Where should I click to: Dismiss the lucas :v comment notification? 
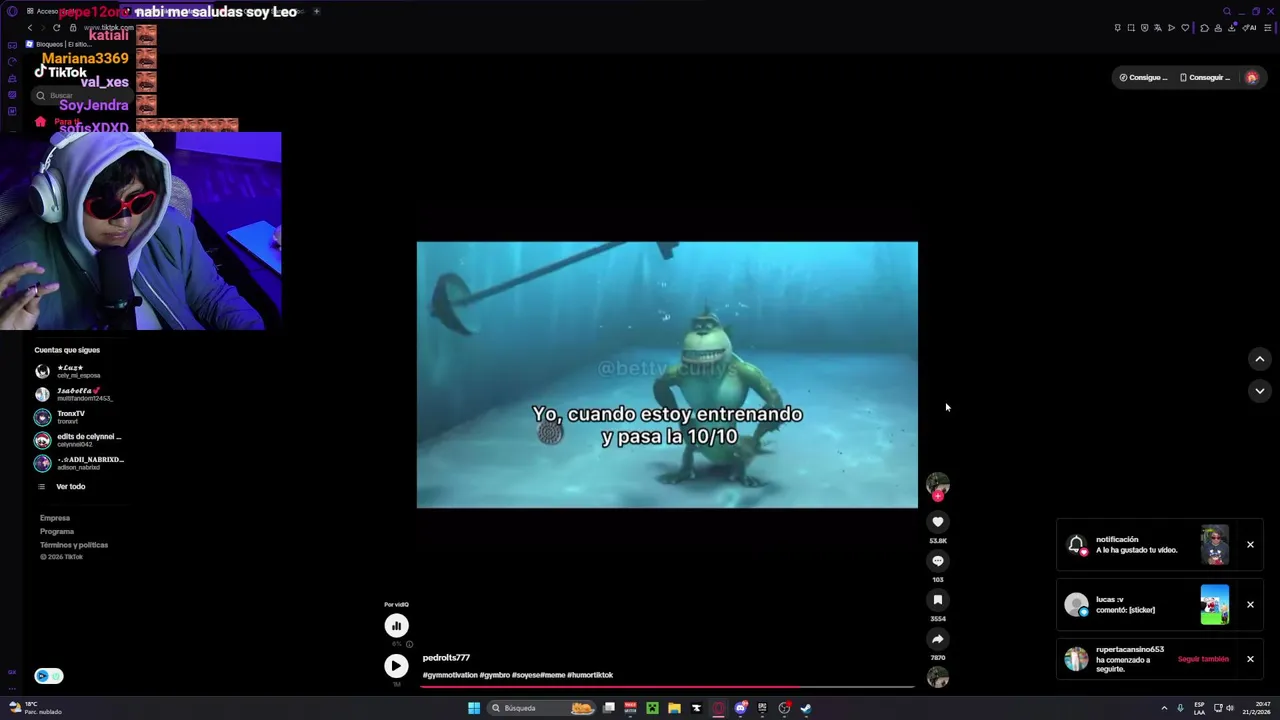[x=1250, y=604]
